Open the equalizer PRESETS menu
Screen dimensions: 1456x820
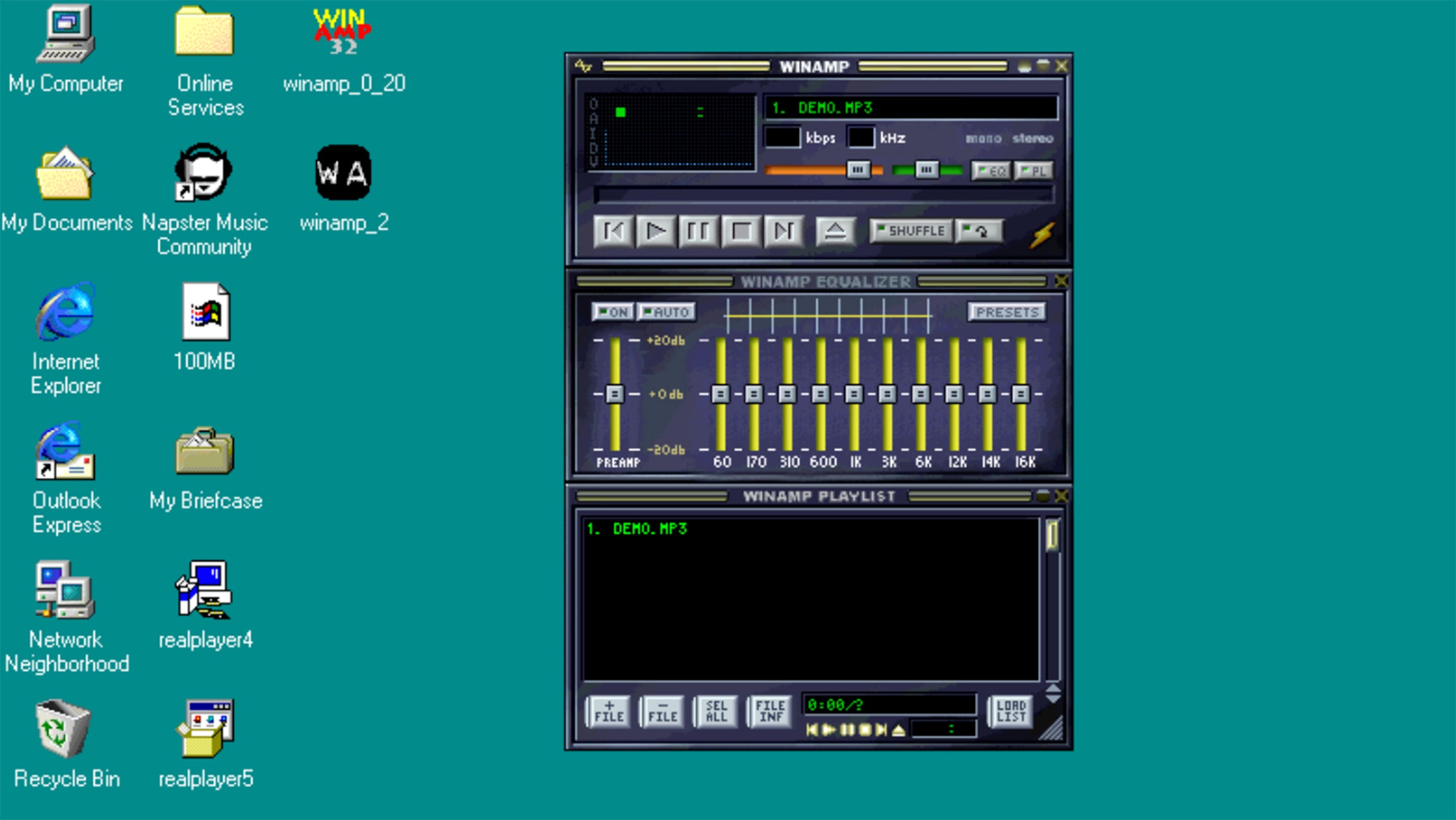(1007, 312)
